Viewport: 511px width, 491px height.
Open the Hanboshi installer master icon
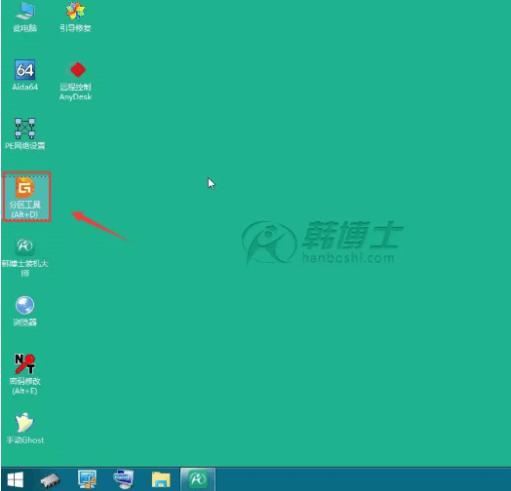pos(25,258)
